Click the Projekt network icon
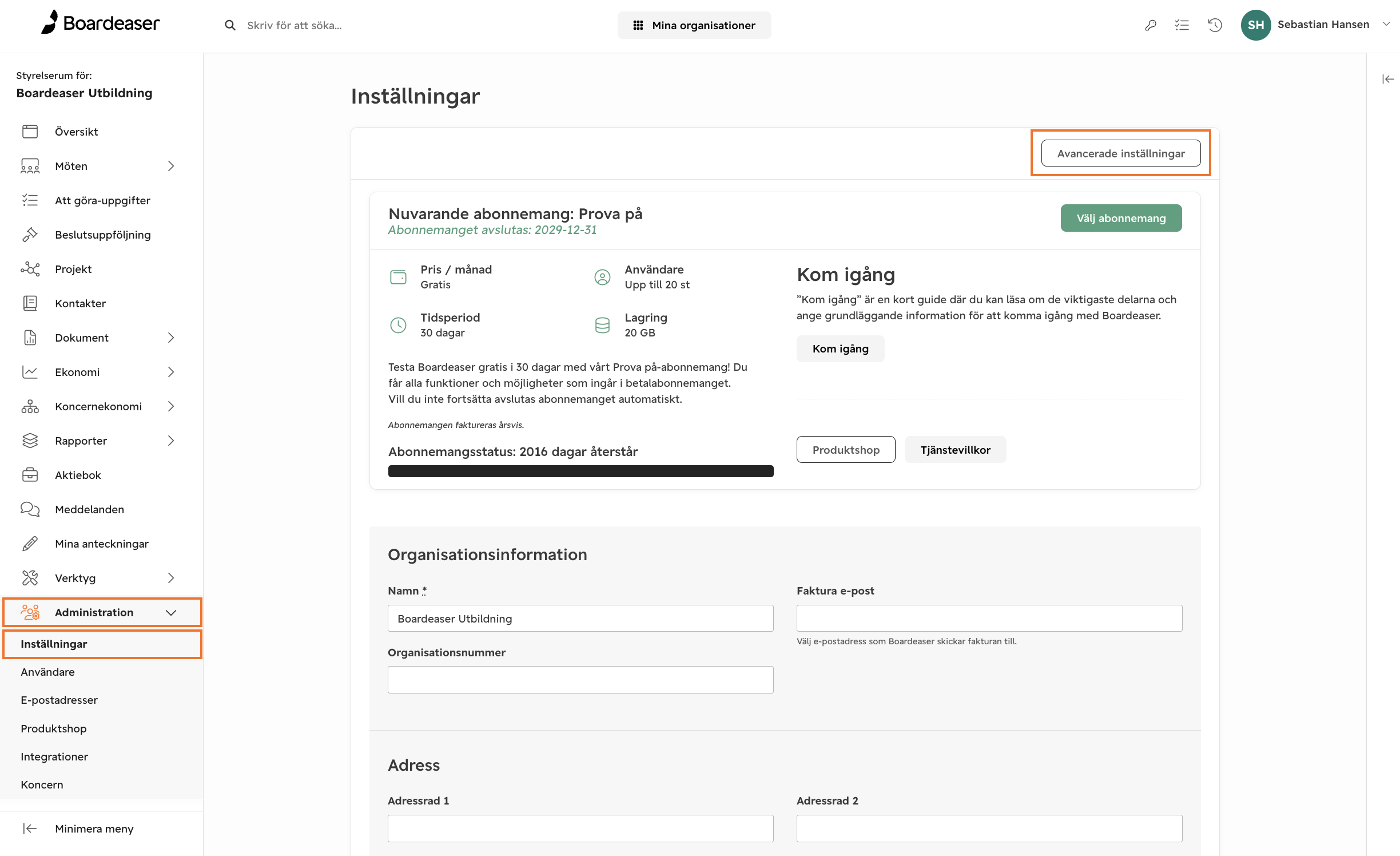 click(30, 269)
